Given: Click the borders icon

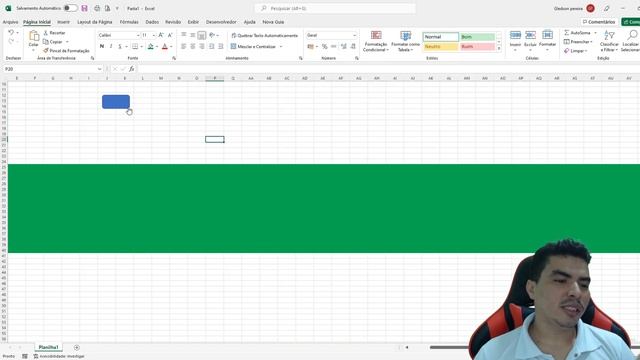Looking at the screenshot, I should 135,47.
